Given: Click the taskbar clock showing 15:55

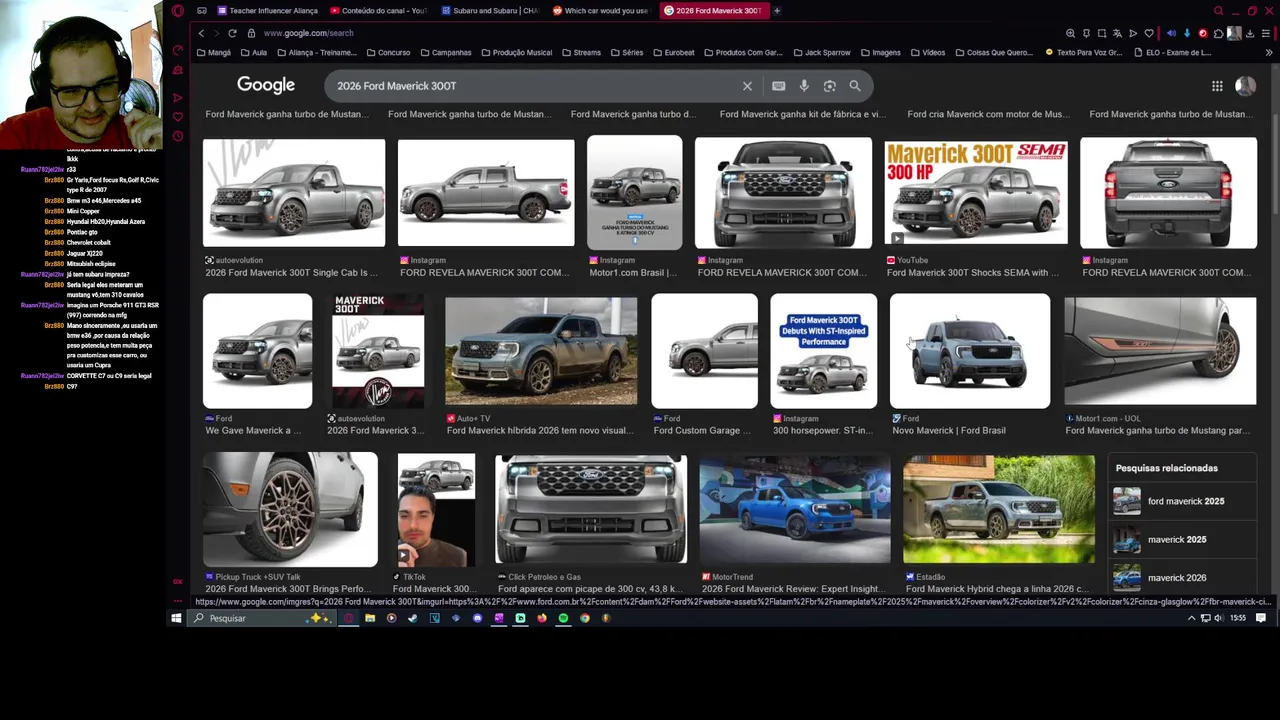Looking at the screenshot, I should click(x=1238, y=618).
